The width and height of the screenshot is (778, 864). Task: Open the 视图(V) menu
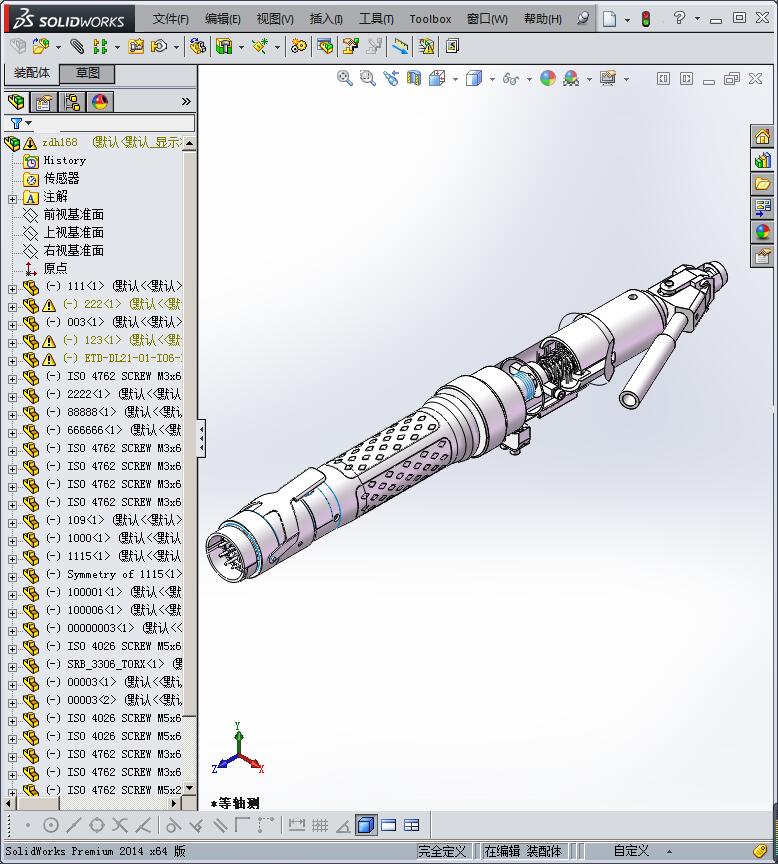(275, 19)
